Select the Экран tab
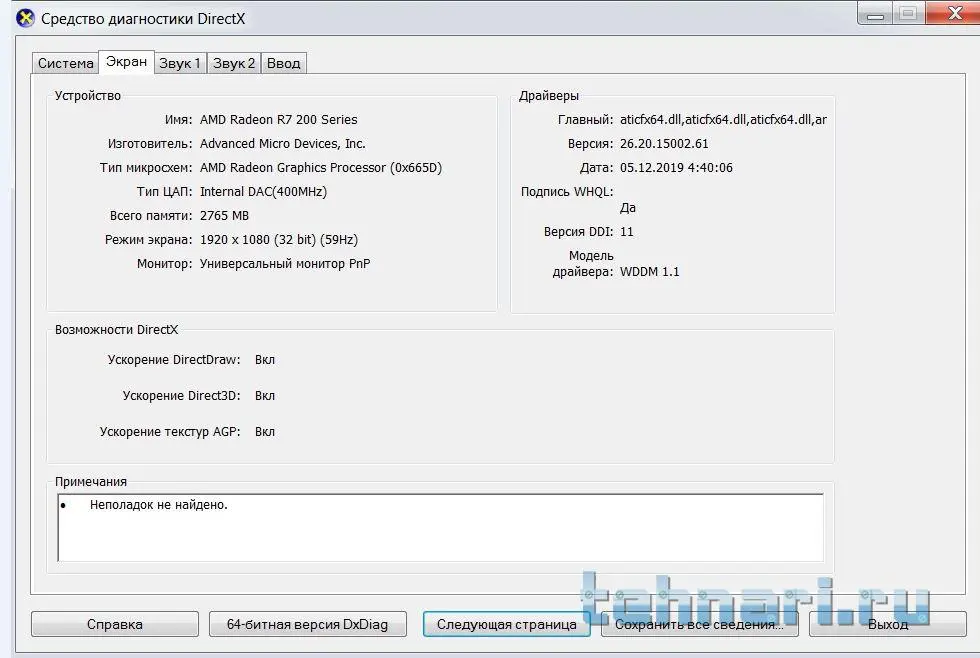This screenshot has width=980, height=658. tap(126, 62)
